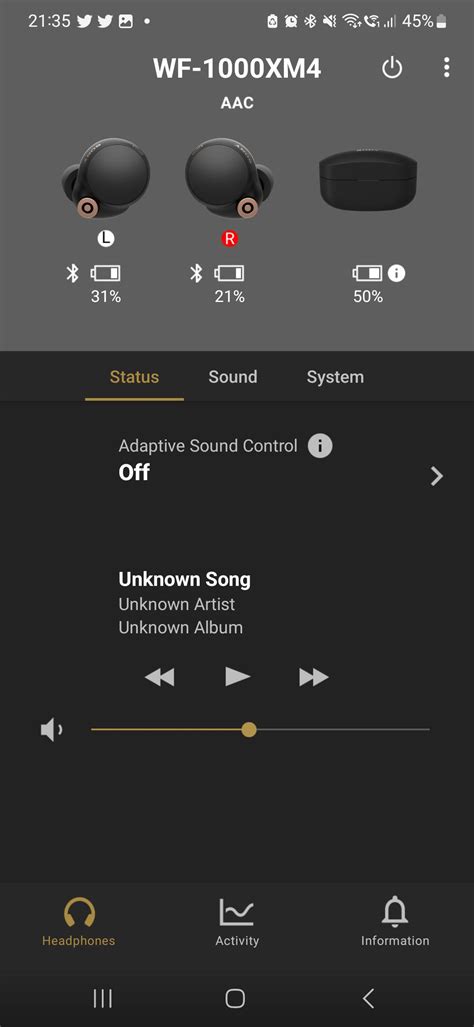This screenshot has height=1027, width=474.
Task: Open the Activity section in bottom navigation
Action: (x=237, y=923)
